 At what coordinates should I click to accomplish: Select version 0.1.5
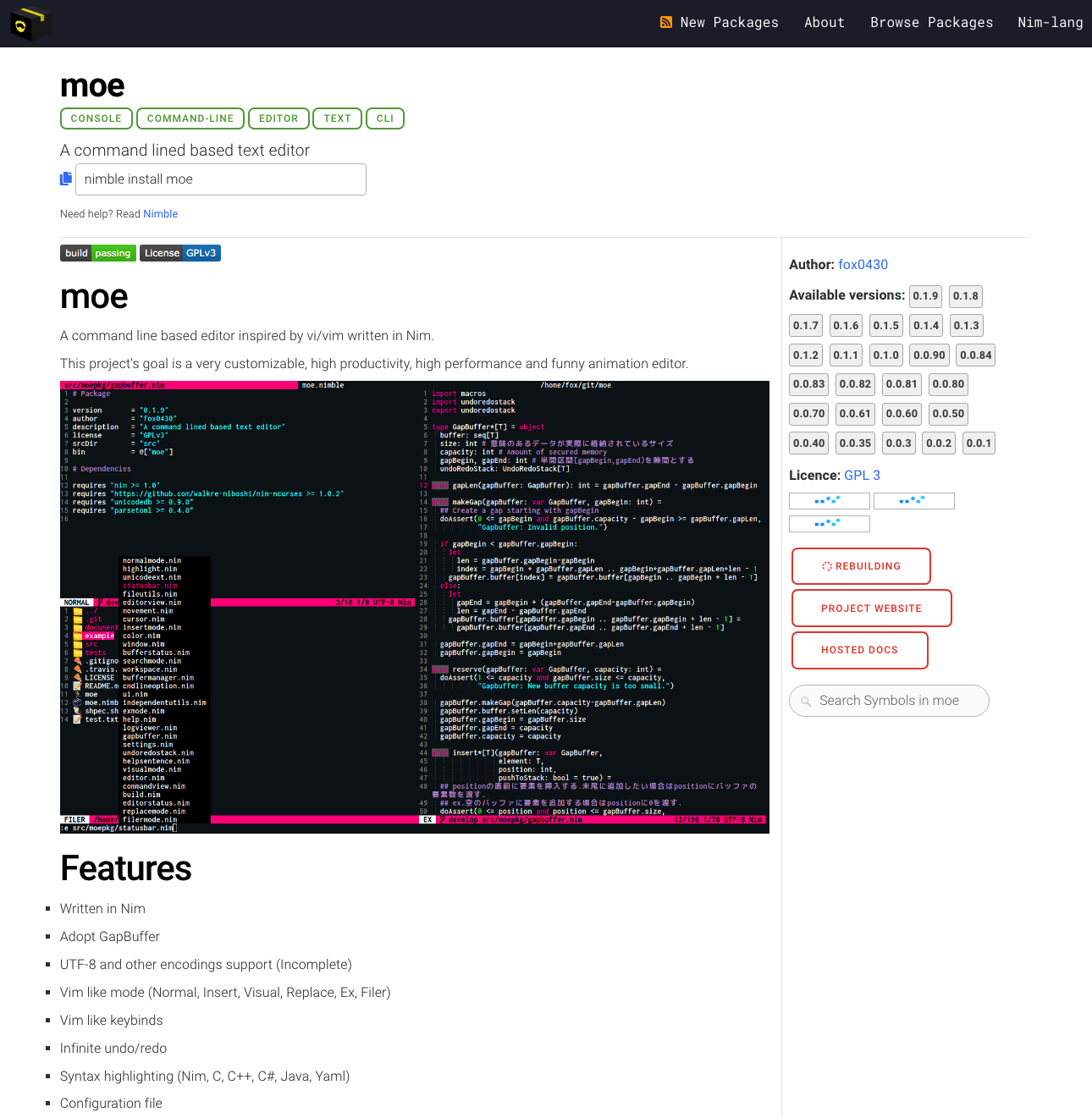(x=886, y=326)
